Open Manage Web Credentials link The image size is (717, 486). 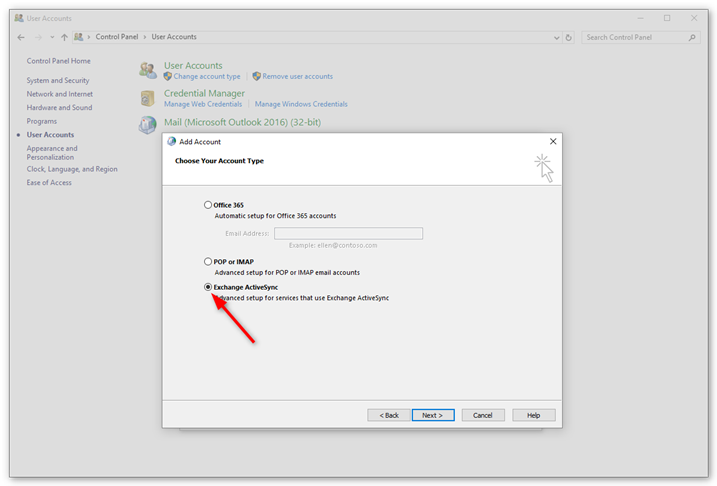(203, 104)
